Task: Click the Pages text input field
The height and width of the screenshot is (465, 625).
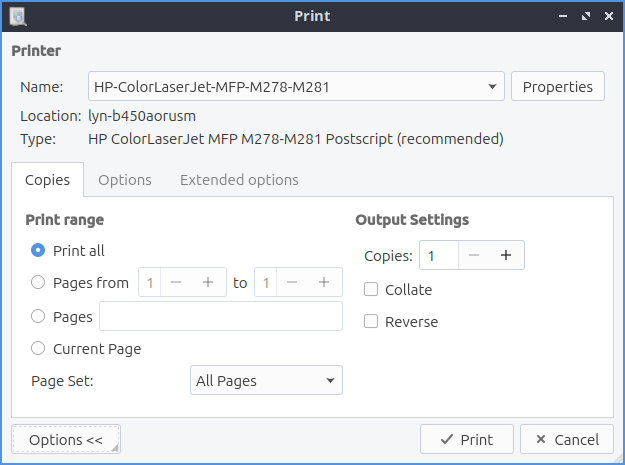Action: pos(221,316)
